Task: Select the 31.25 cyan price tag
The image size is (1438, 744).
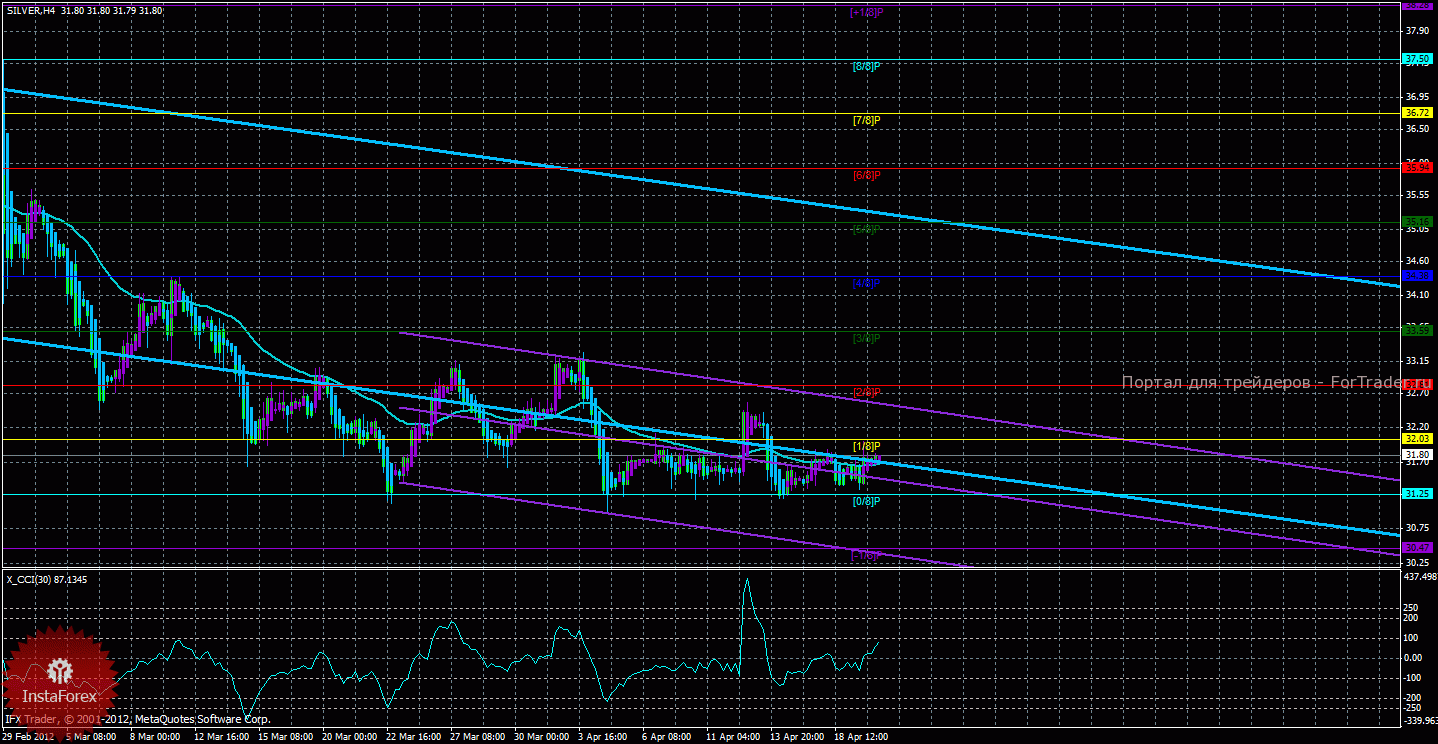Action: click(x=1418, y=493)
